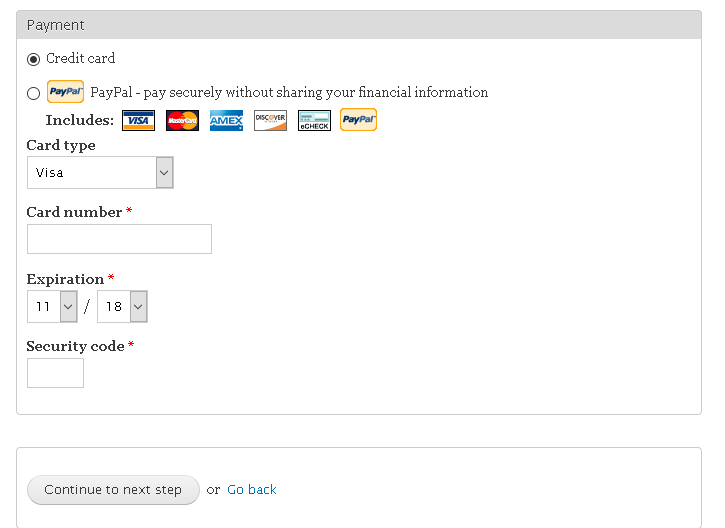This screenshot has height=528, width=725.
Task: Click the AMEX card logo icon
Action: click(226, 121)
